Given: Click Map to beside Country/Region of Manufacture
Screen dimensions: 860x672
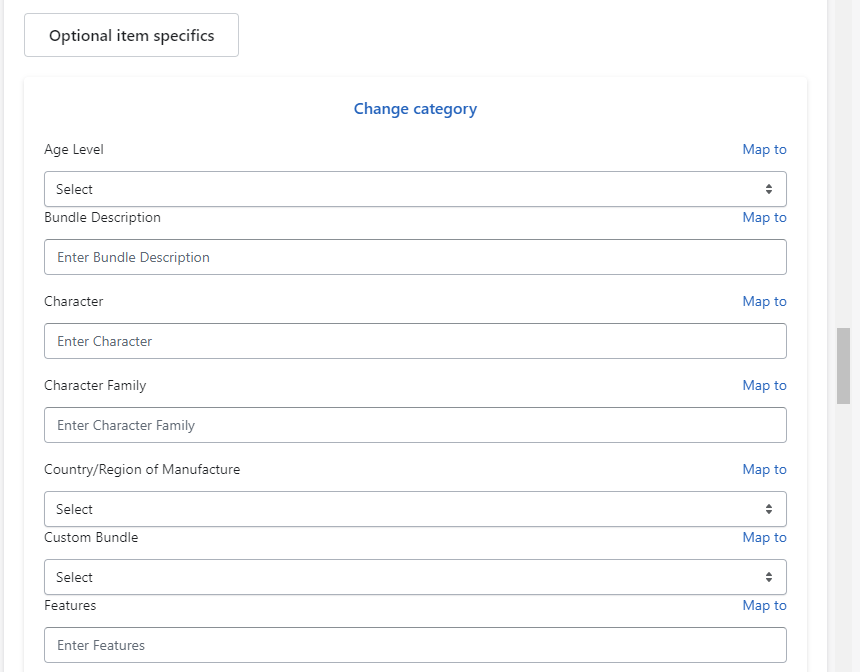Looking at the screenshot, I should point(764,470).
